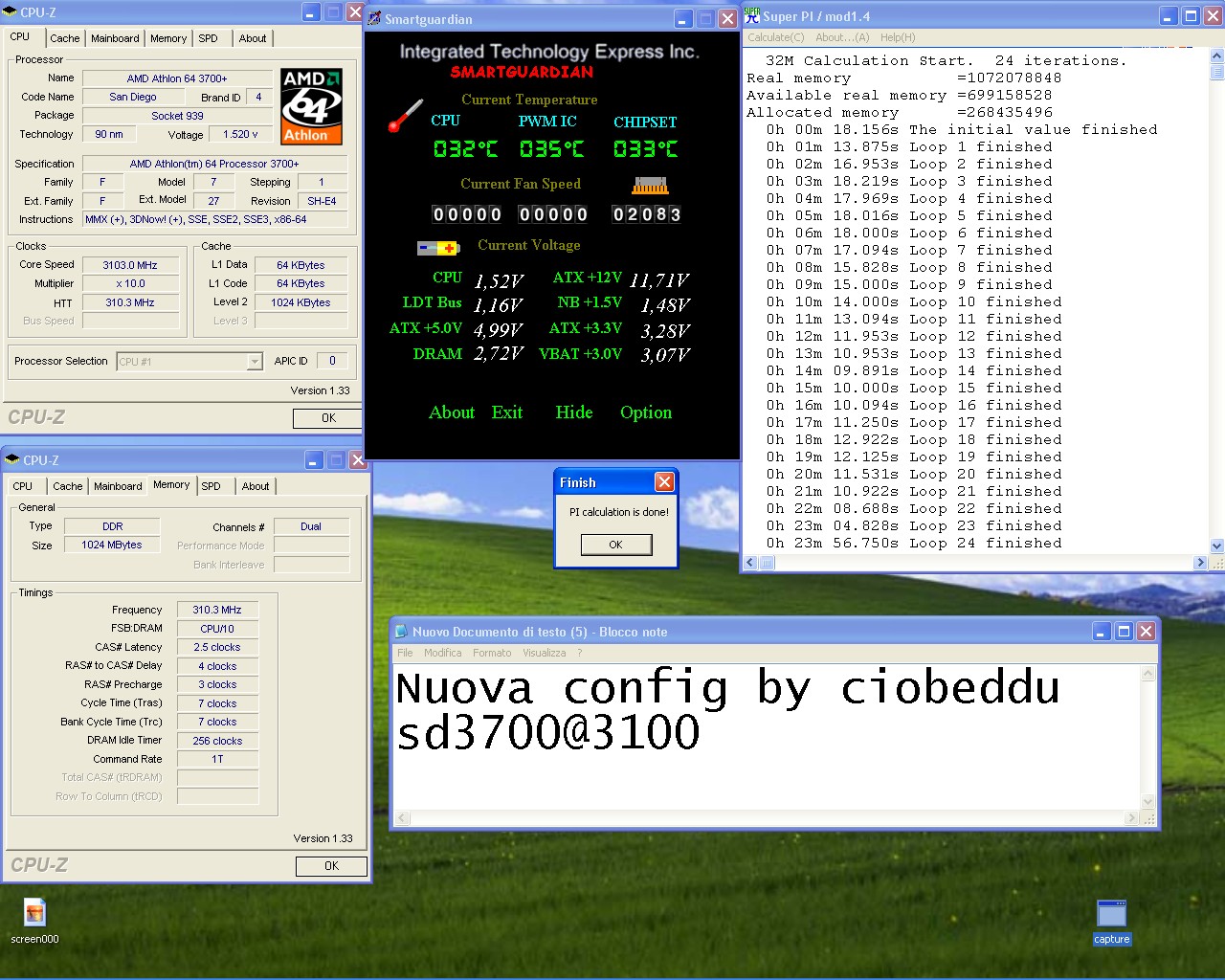Click the top CPU-Z window title icon
Screen dimensions: 1225x980
(x=11, y=12)
